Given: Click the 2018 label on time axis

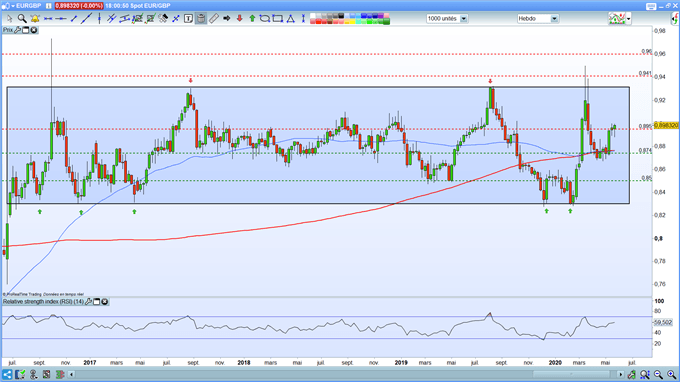Looking at the screenshot, I should 244,362.
